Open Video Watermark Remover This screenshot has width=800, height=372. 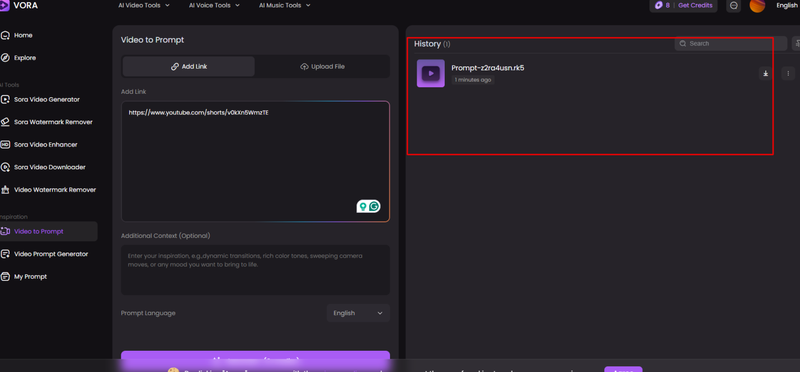[55, 190]
